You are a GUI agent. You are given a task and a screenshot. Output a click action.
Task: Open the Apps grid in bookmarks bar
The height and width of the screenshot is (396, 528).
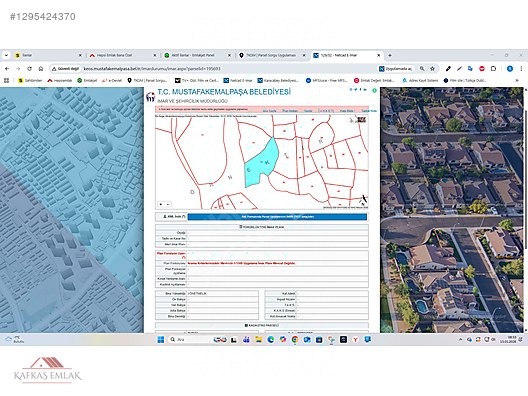(6, 80)
